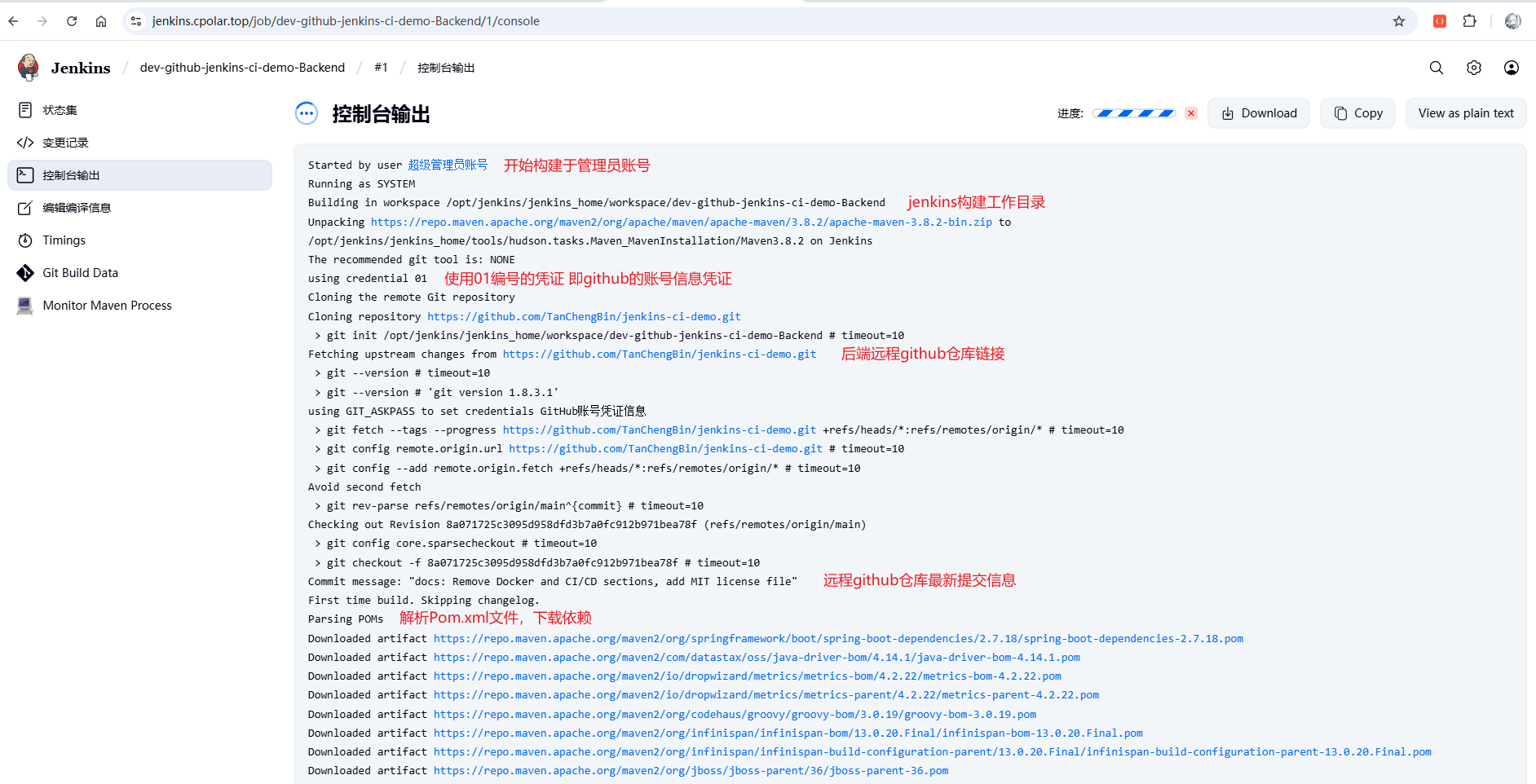Open jboss-parent-36.pom link
The width and height of the screenshot is (1536, 784).
click(691, 770)
